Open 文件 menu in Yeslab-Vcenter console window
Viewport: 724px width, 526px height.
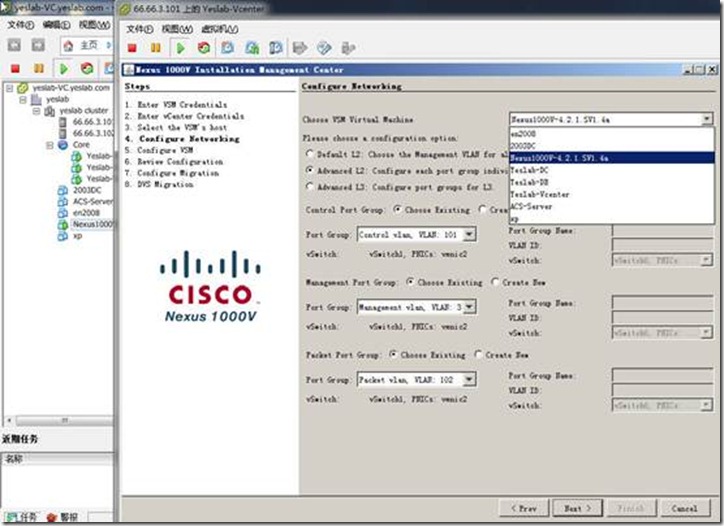click(139, 29)
